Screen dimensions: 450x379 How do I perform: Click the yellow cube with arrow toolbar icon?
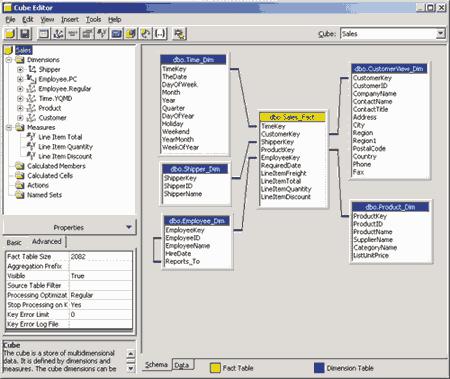point(131,34)
